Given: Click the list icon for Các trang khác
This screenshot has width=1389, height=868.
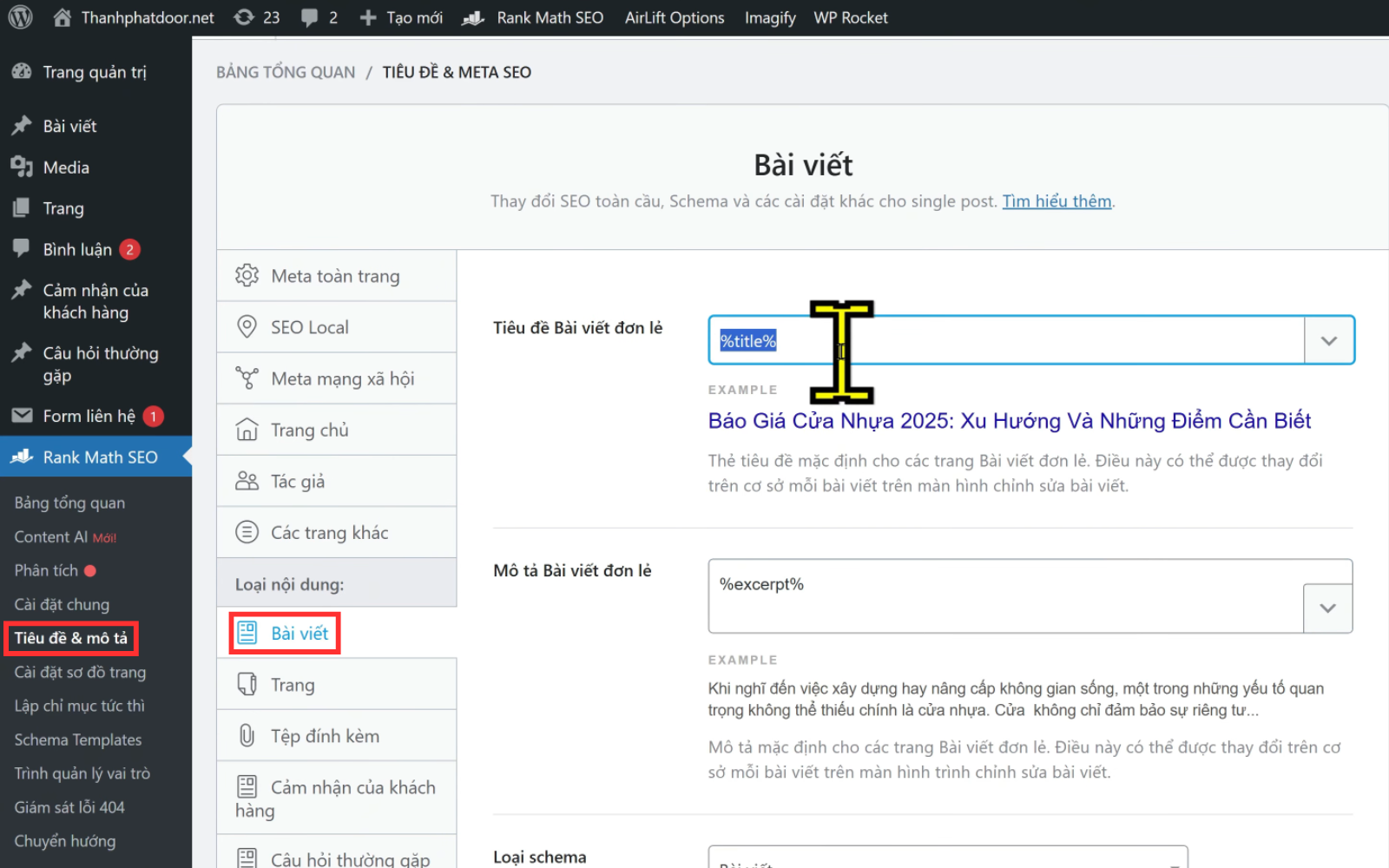Looking at the screenshot, I should [x=247, y=531].
